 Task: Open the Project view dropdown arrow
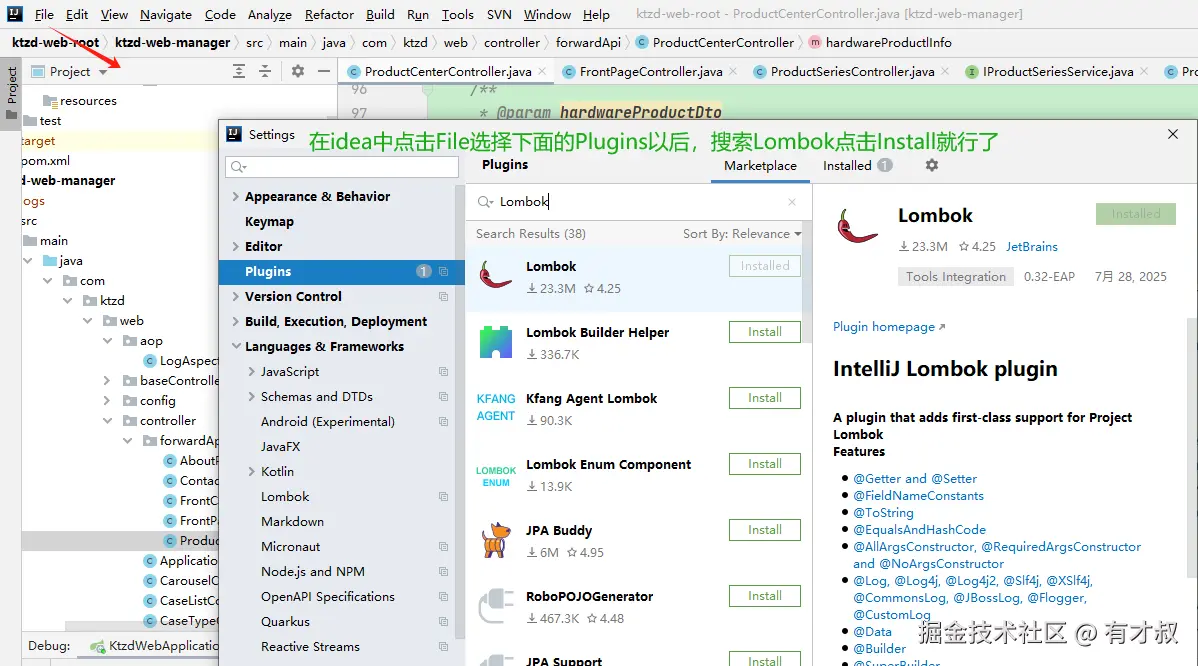[x=103, y=72]
